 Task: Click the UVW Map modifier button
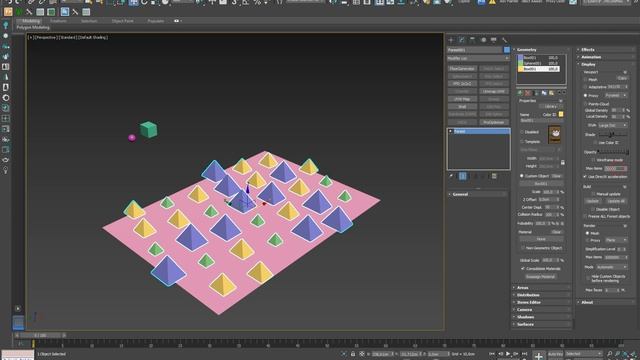(x=462, y=99)
